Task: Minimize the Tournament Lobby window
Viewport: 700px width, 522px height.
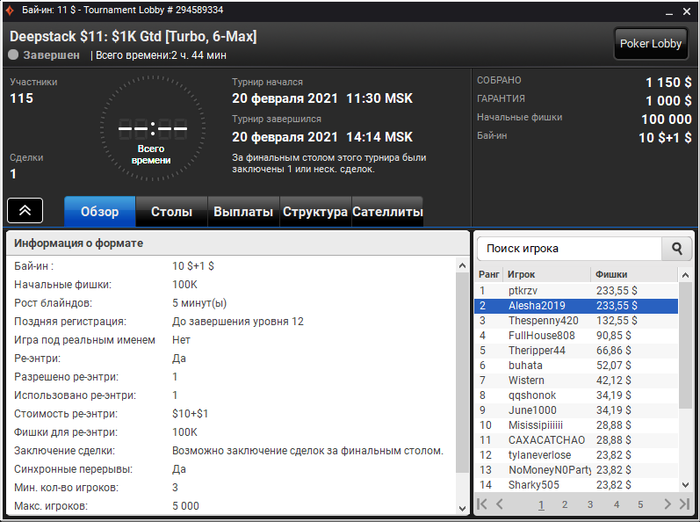Action: [669, 12]
